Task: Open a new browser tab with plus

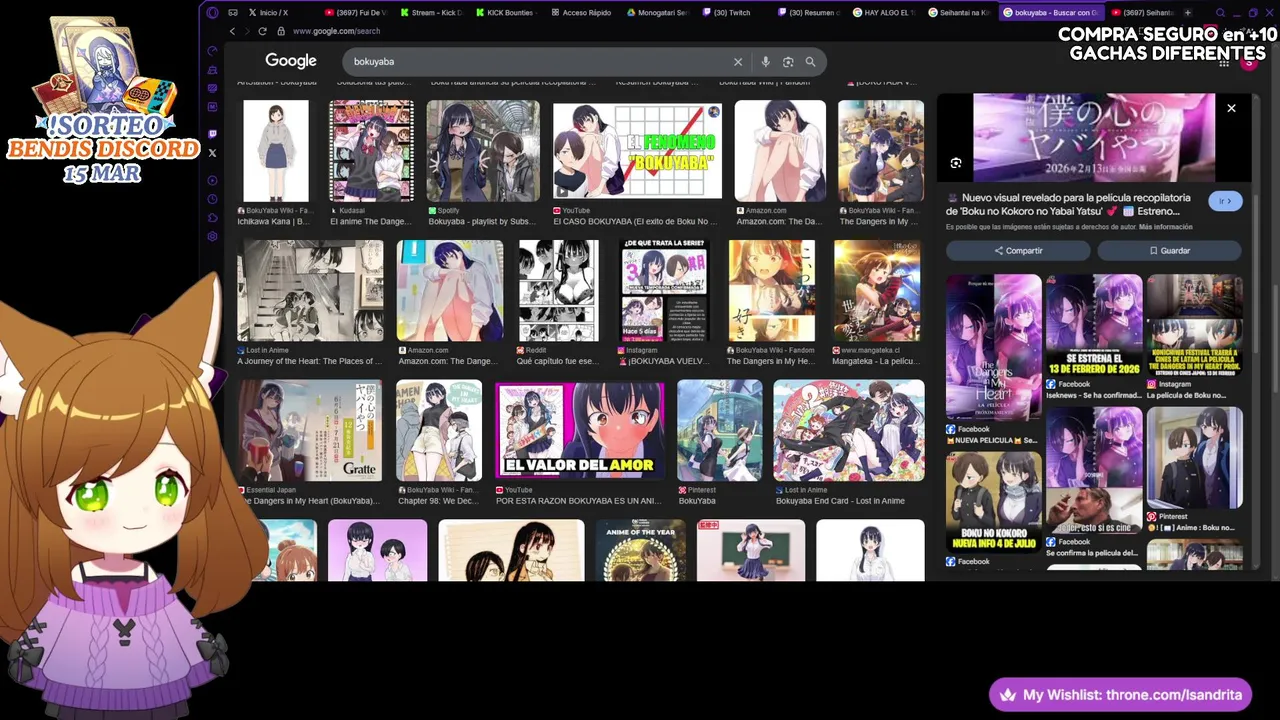Action: [1187, 12]
